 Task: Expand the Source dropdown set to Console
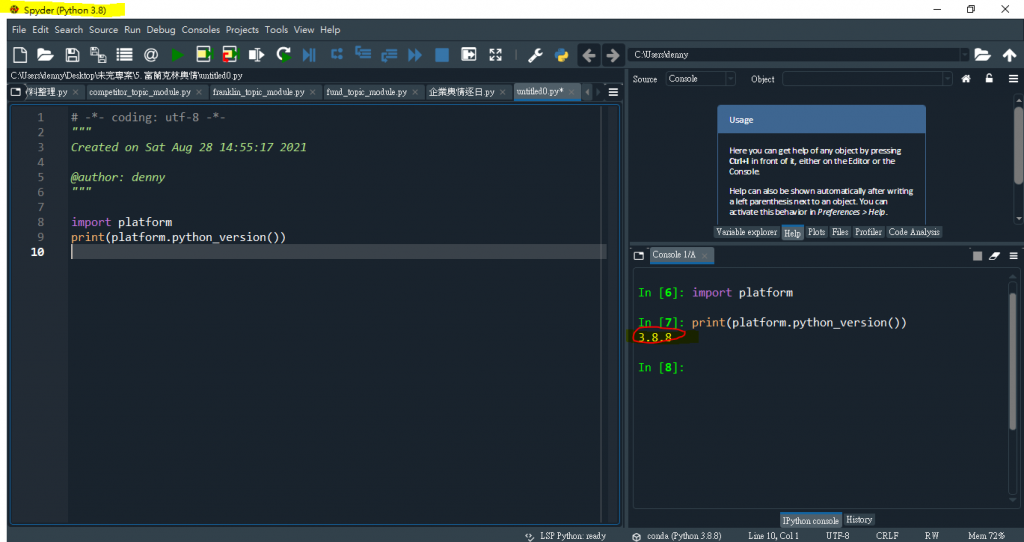729,79
